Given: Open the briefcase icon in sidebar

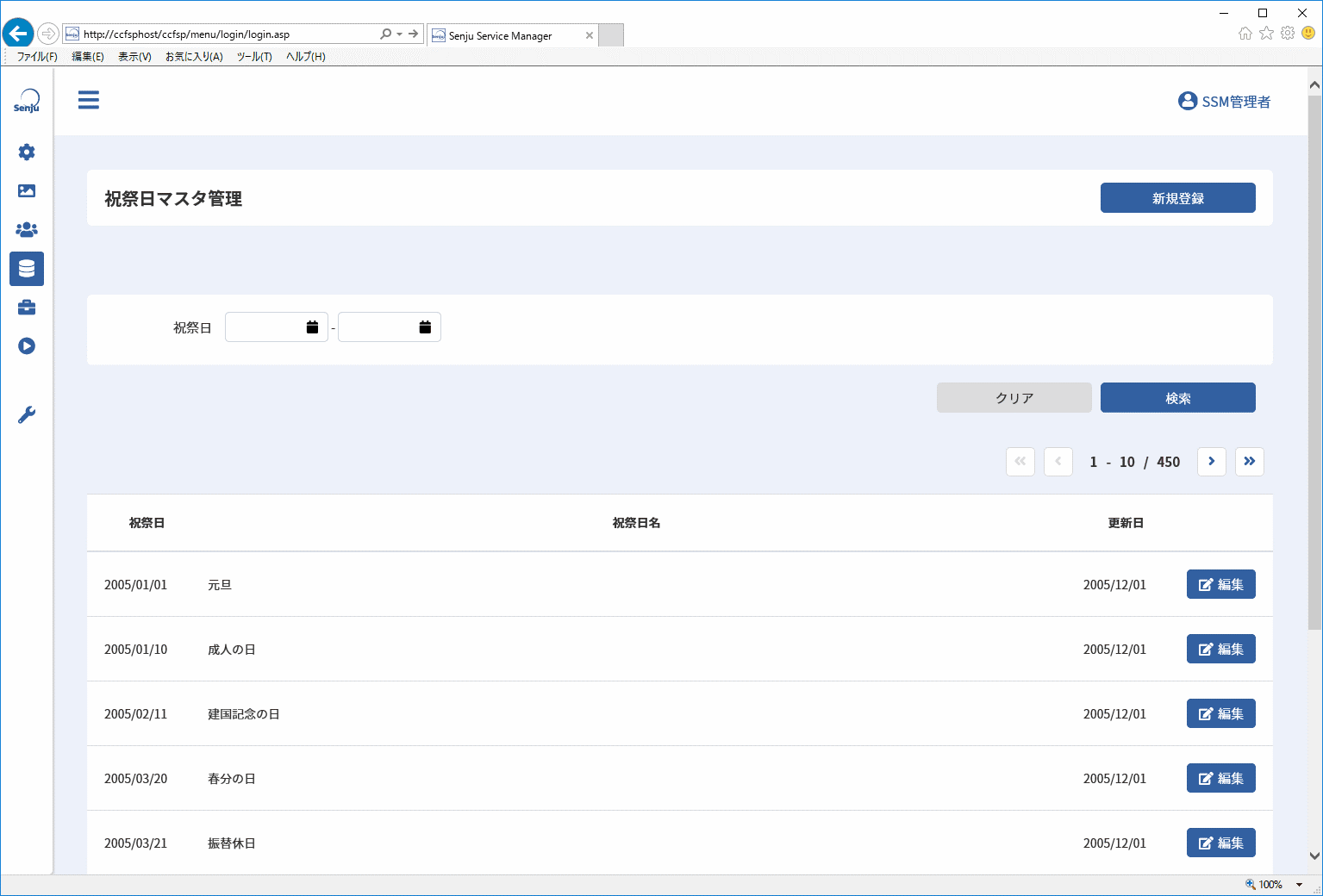Looking at the screenshot, I should (x=27, y=308).
